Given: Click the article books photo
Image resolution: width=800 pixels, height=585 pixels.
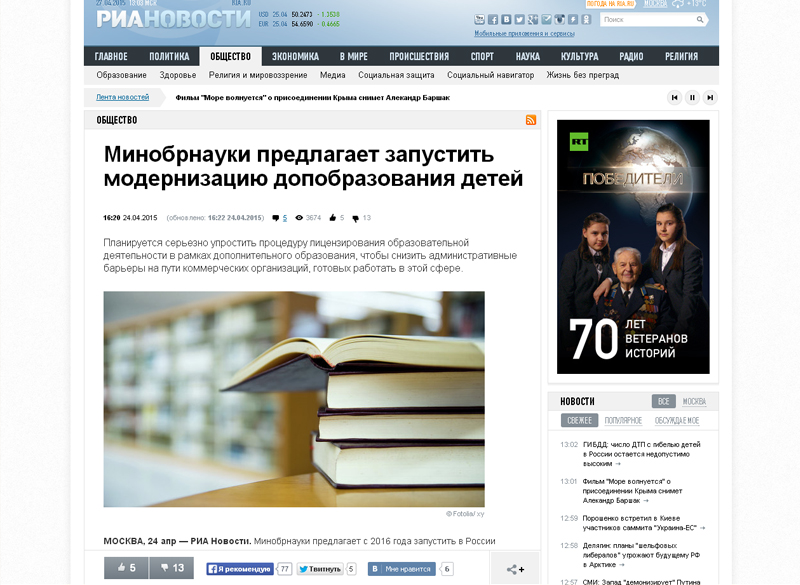Looking at the screenshot, I should coord(294,399).
